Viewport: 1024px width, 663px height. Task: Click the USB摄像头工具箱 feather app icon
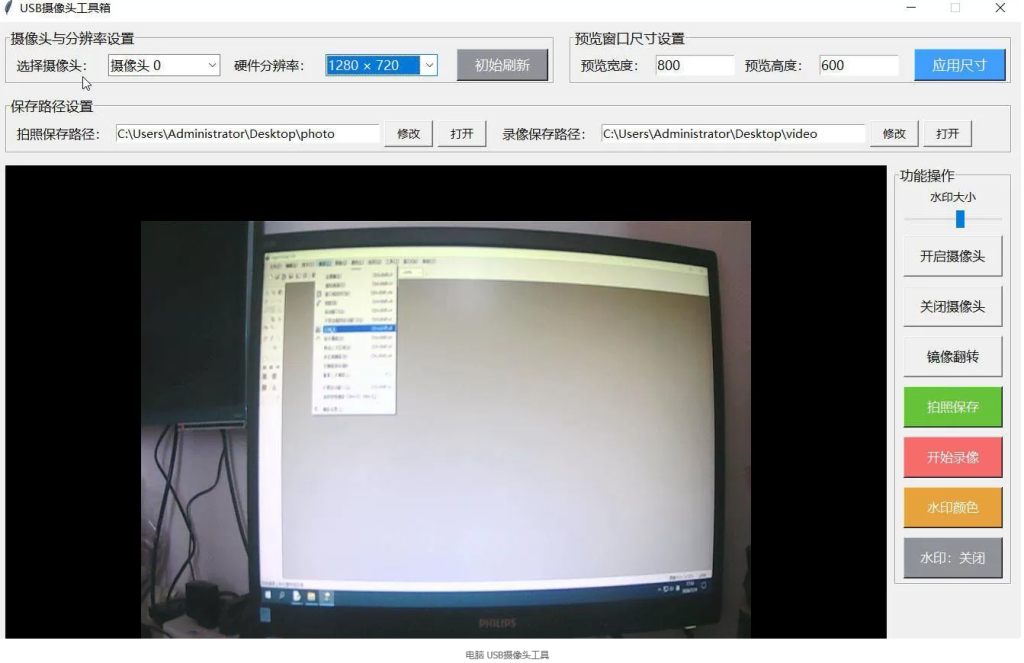coord(8,8)
